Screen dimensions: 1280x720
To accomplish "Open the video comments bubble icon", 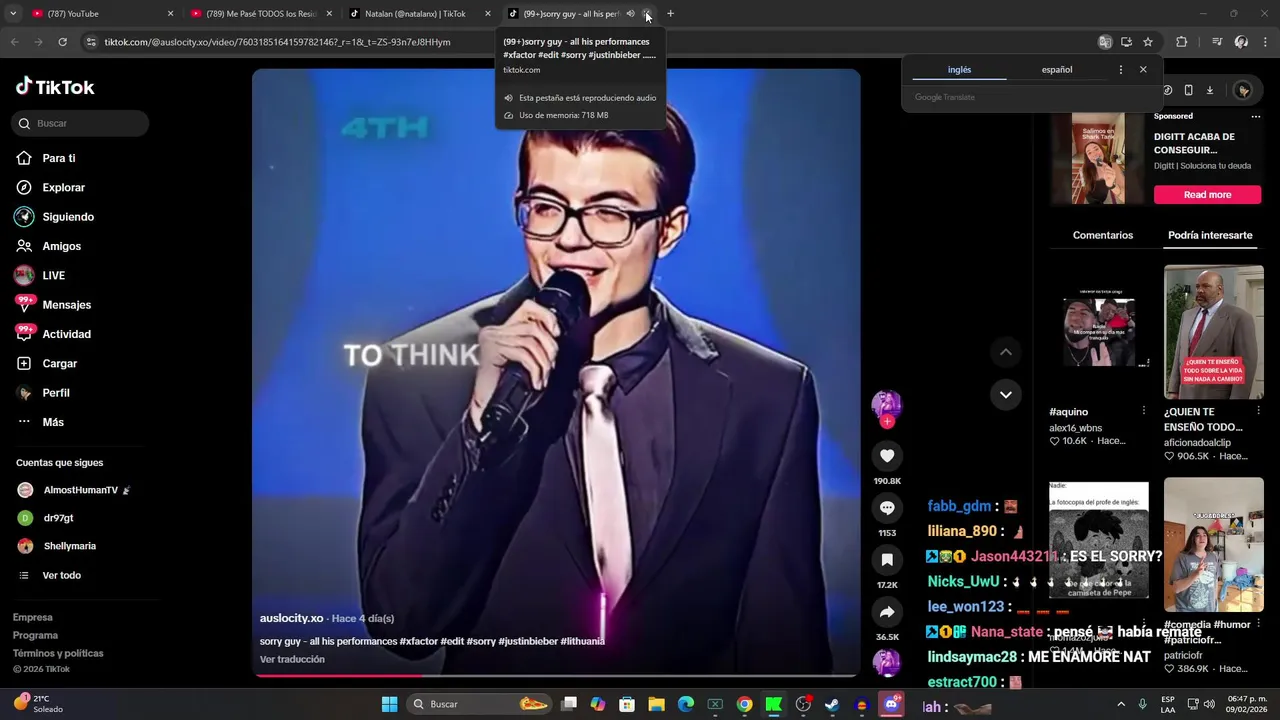I will [887, 508].
